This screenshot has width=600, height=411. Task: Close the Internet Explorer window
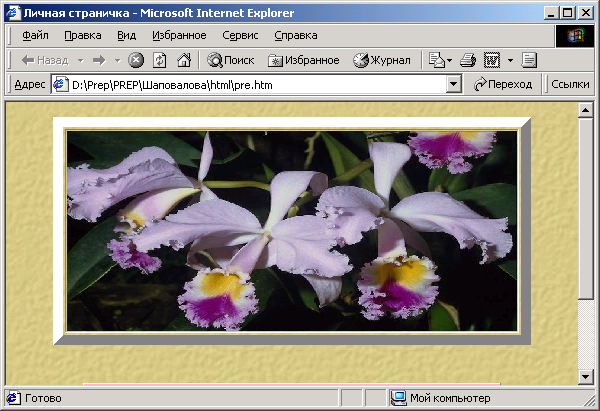(585, 13)
